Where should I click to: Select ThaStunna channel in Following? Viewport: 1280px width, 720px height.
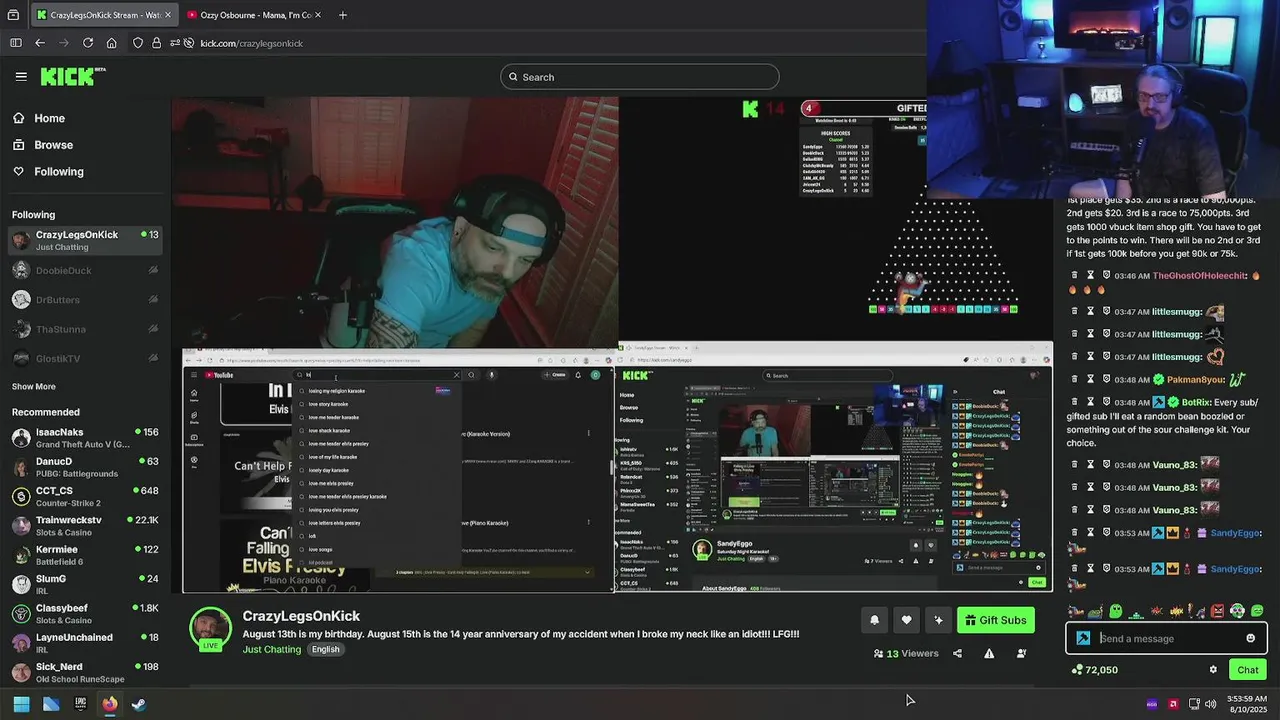[85, 329]
